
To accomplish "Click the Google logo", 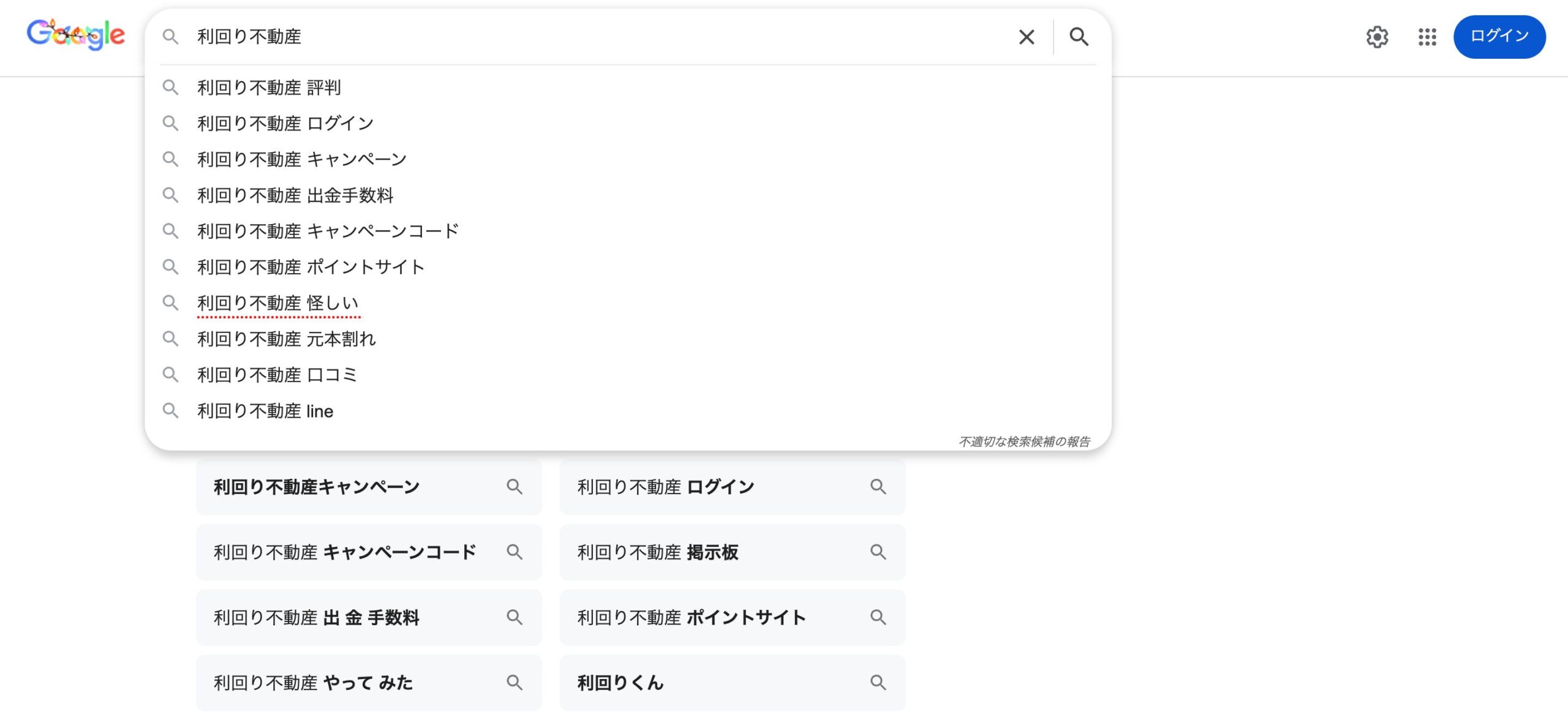I will (x=76, y=35).
